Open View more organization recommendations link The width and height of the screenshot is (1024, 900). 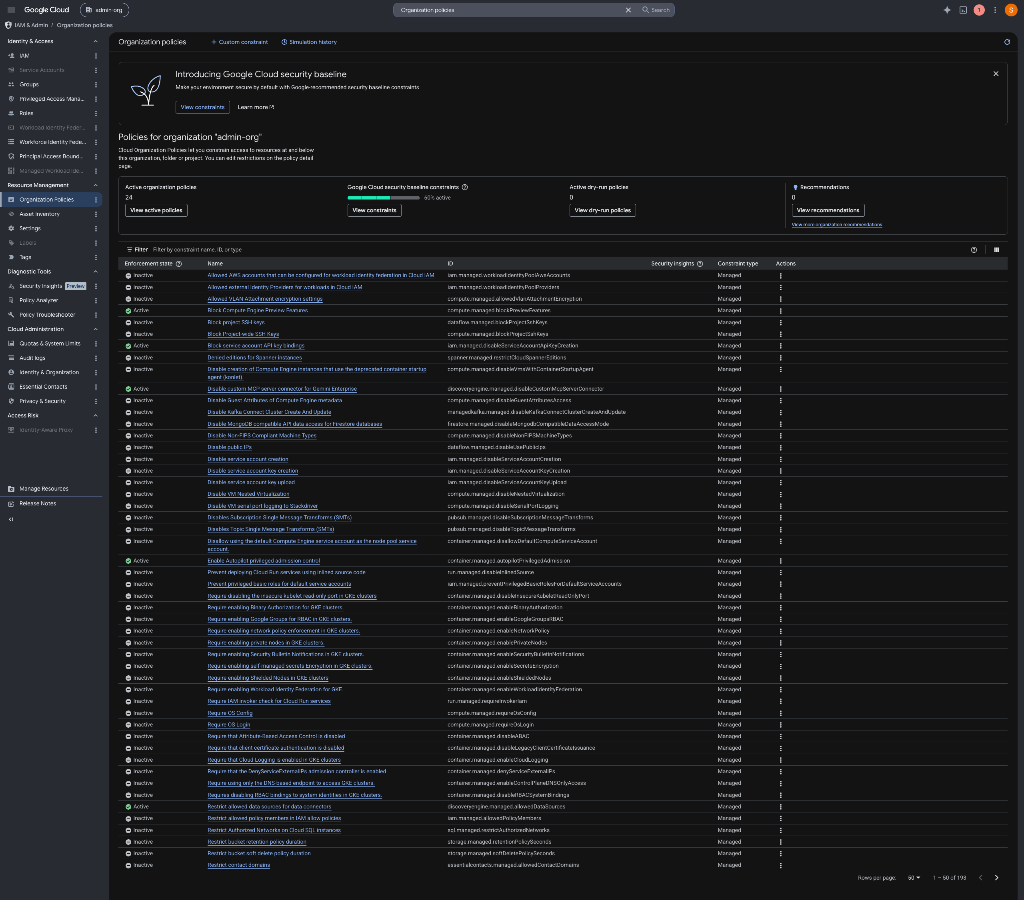pos(837,225)
